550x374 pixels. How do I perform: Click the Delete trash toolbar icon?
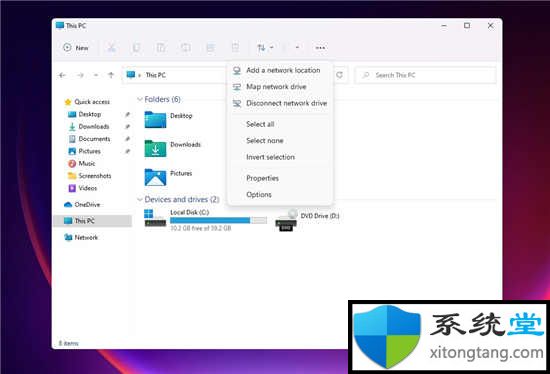[235, 48]
